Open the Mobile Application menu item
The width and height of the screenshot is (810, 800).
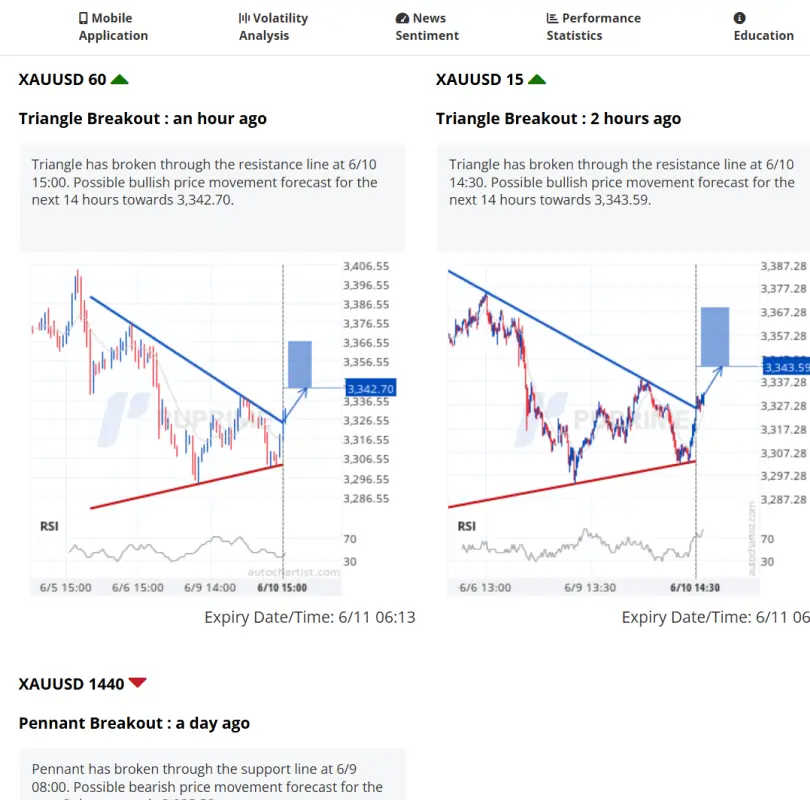click(113, 27)
